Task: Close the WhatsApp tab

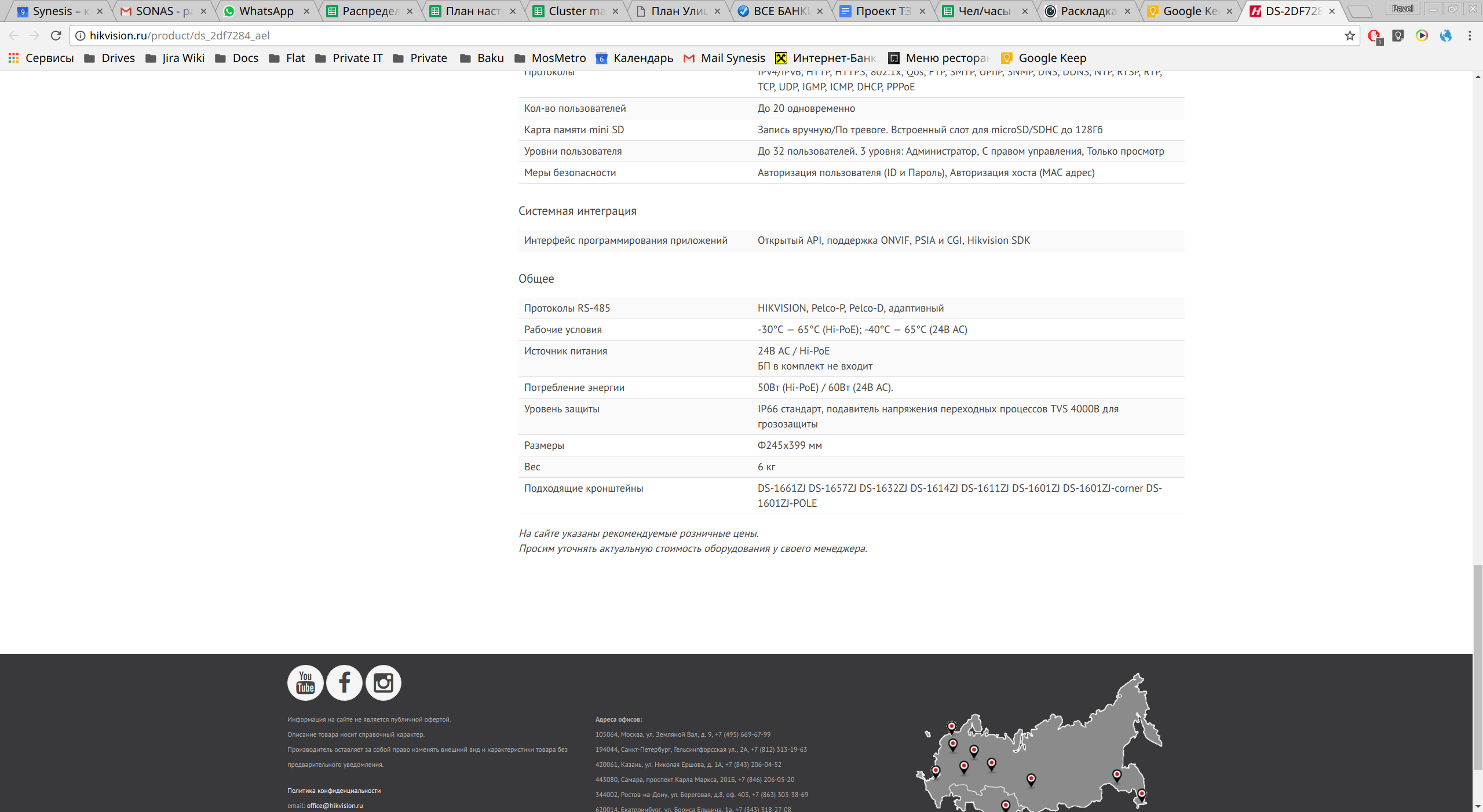Action: click(x=306, y=11)
